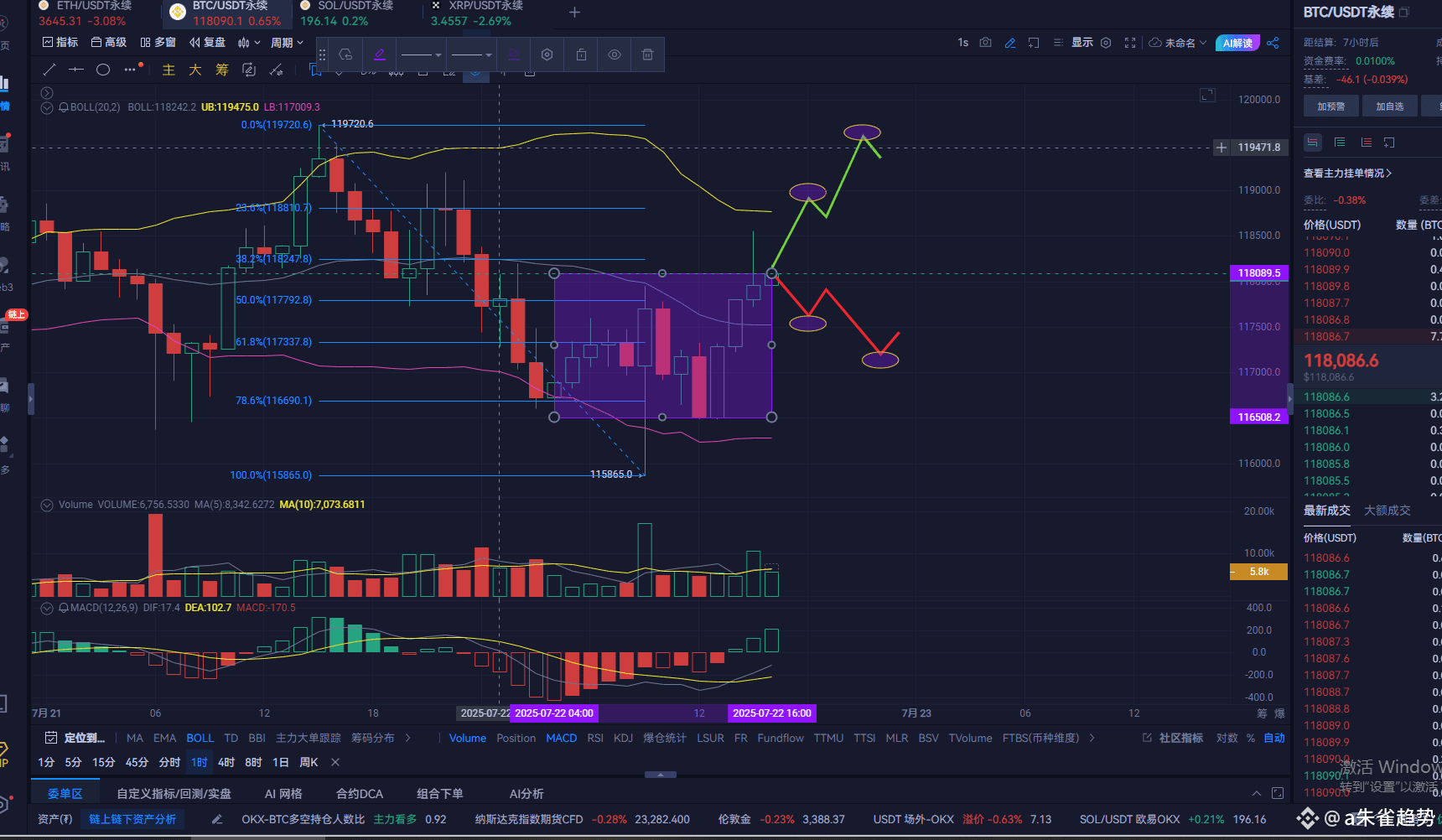Select the trend line drawing tool
This screenshot has width=1442, height=840.
click(x=49, y=70)
